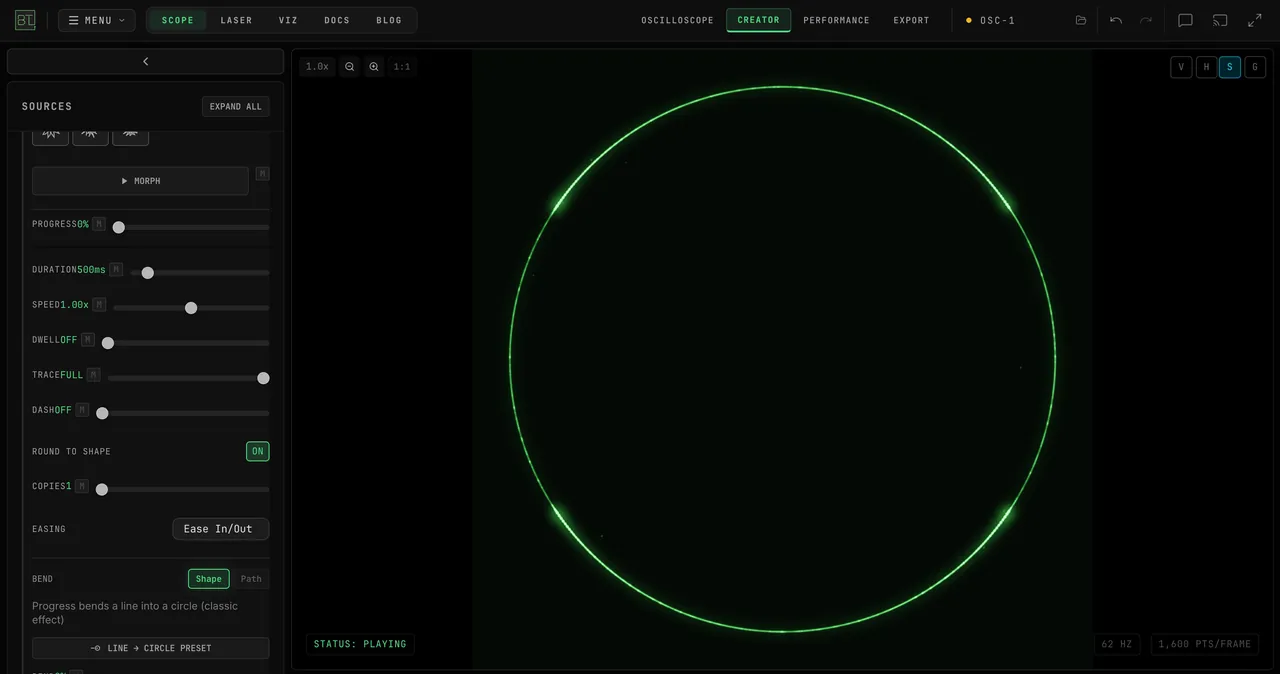Enter fullscreen with the expand arrows icon

click(x=1255, y=20)
